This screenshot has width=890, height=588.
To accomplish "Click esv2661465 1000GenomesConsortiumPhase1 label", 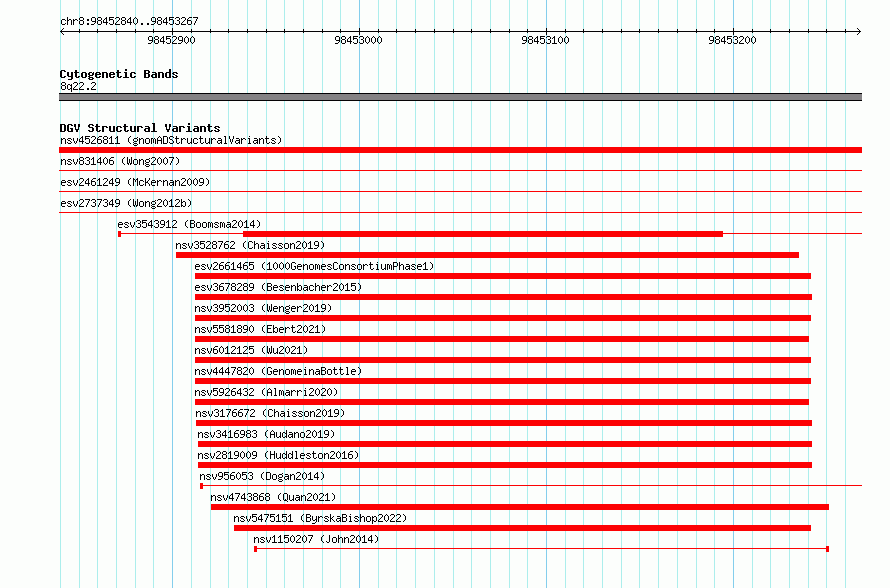I will [x=314, y=266].
